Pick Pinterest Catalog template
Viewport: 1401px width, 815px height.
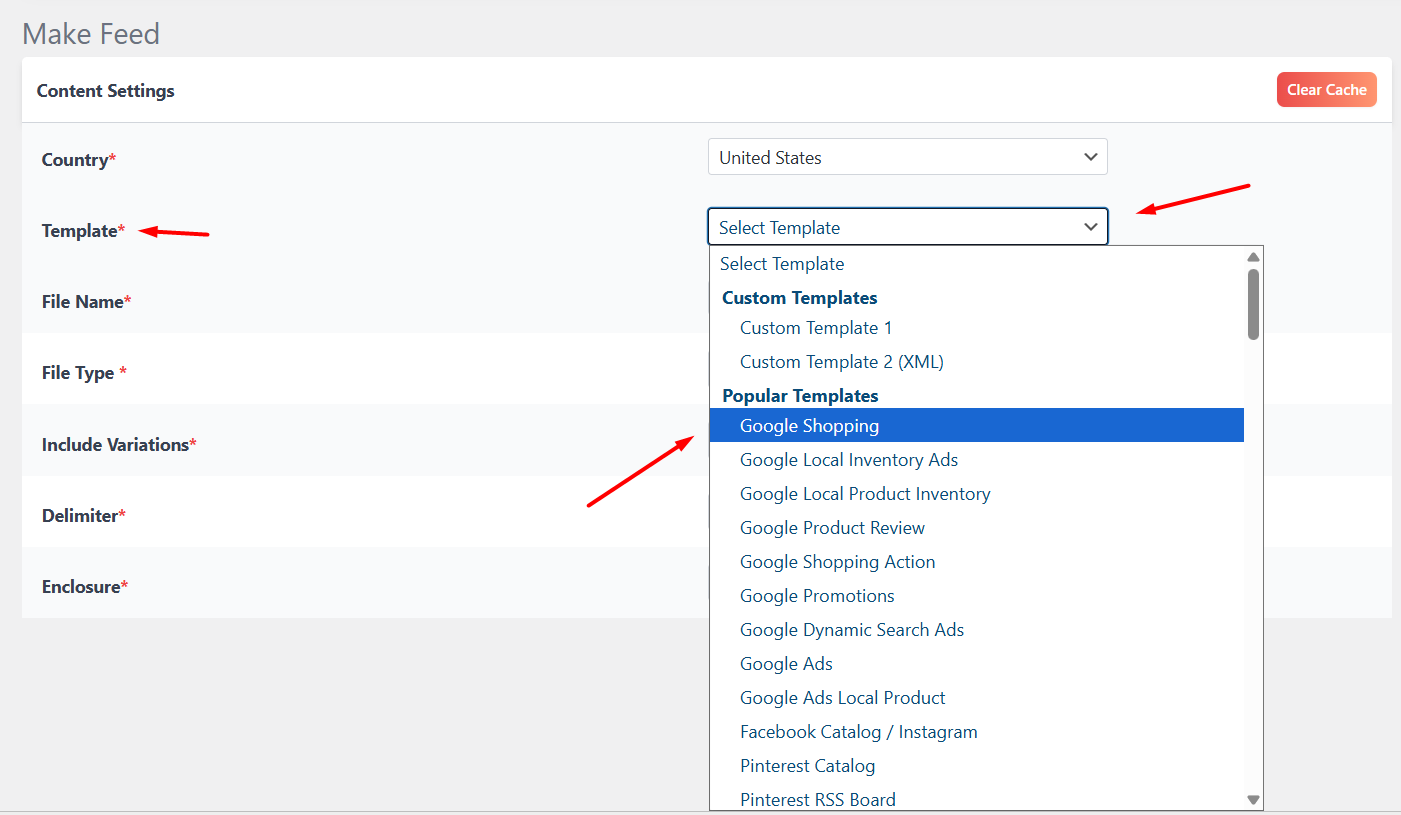click(x=976, y=766)
